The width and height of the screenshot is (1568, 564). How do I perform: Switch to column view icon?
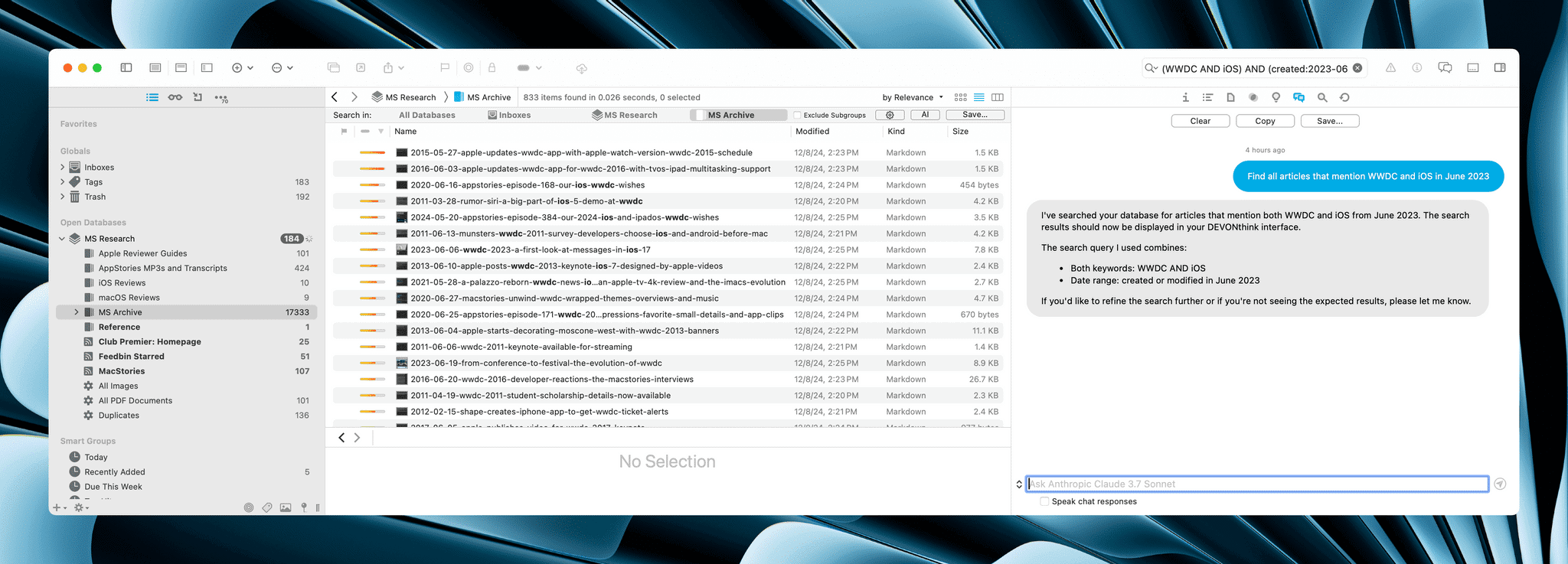998,97
